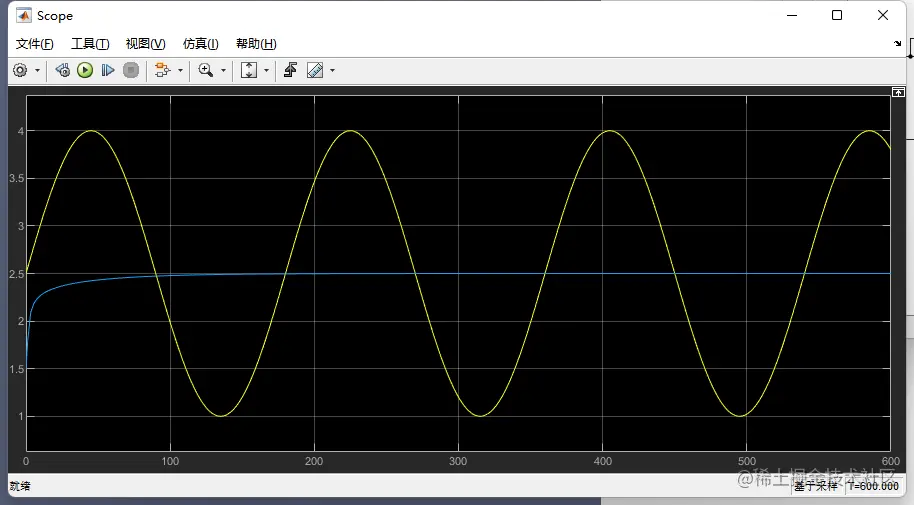Select the zoom magnifier tool

pyautogui.click(x=206, y=71)
